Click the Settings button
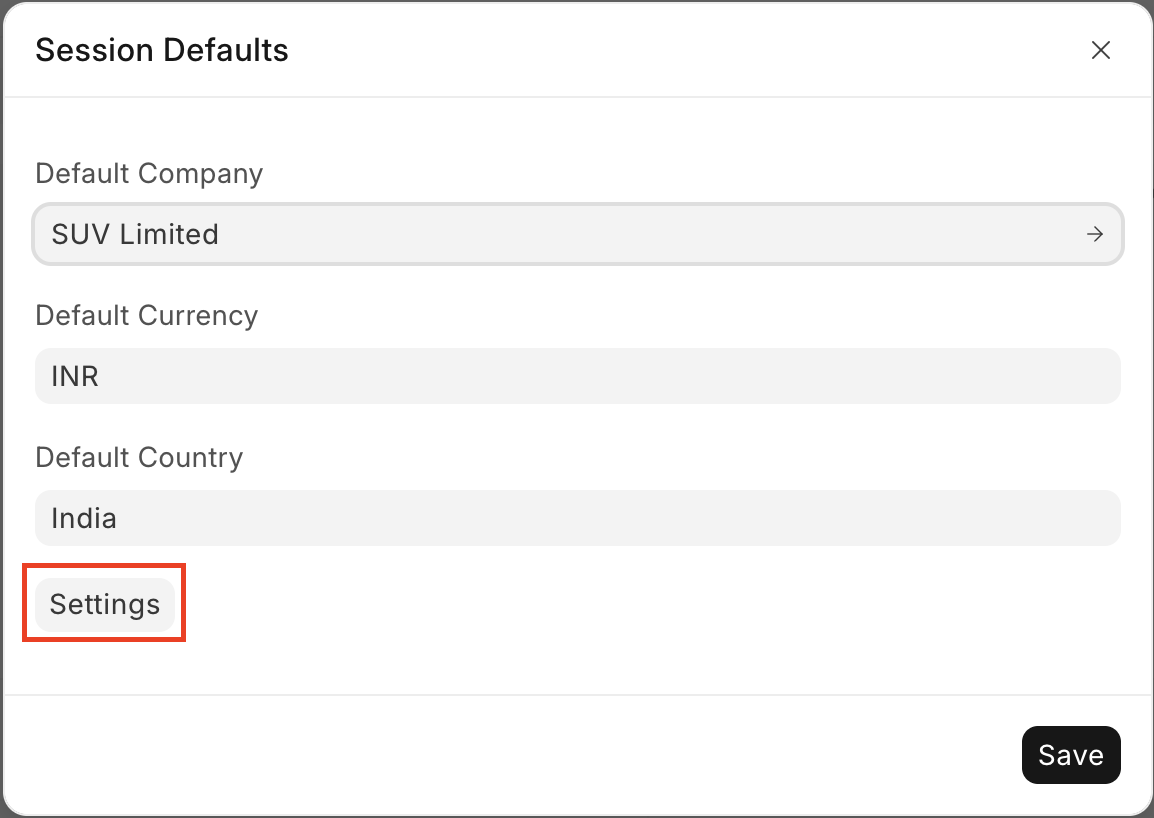This screenshot has width=1154, height=818. pyautogui.click(x=105, y=604)
